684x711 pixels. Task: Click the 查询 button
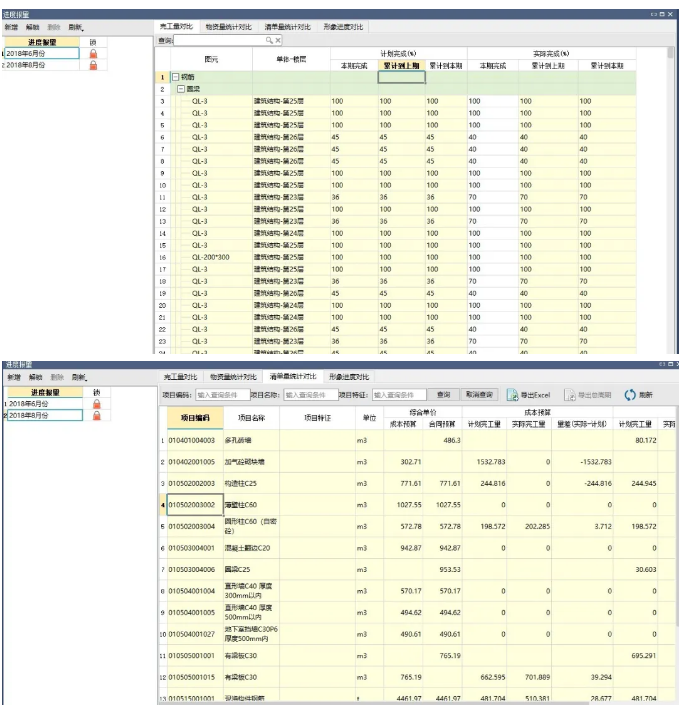click(443, 395)
